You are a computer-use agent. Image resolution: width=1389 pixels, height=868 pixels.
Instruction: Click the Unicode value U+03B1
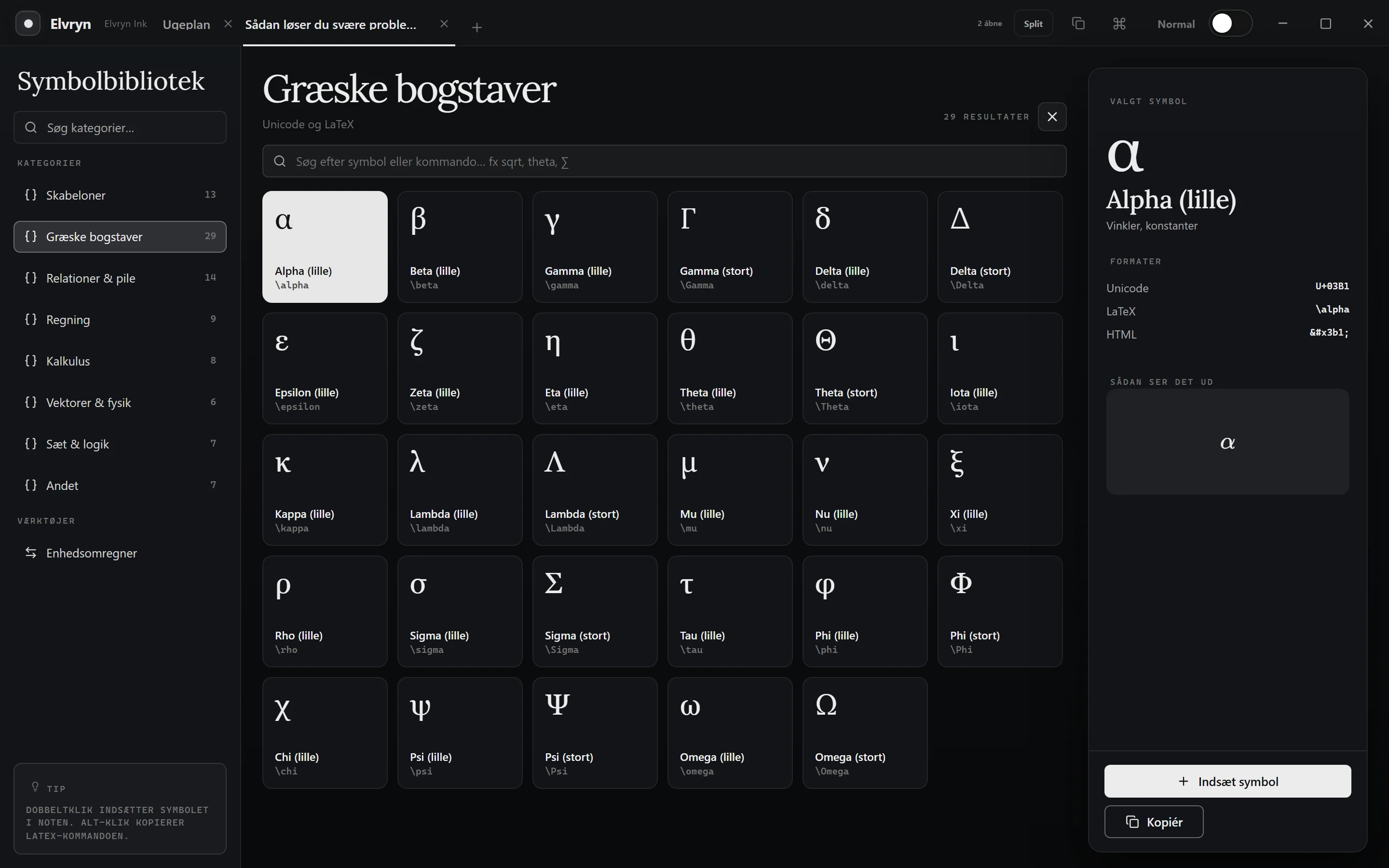[1332, 286]
